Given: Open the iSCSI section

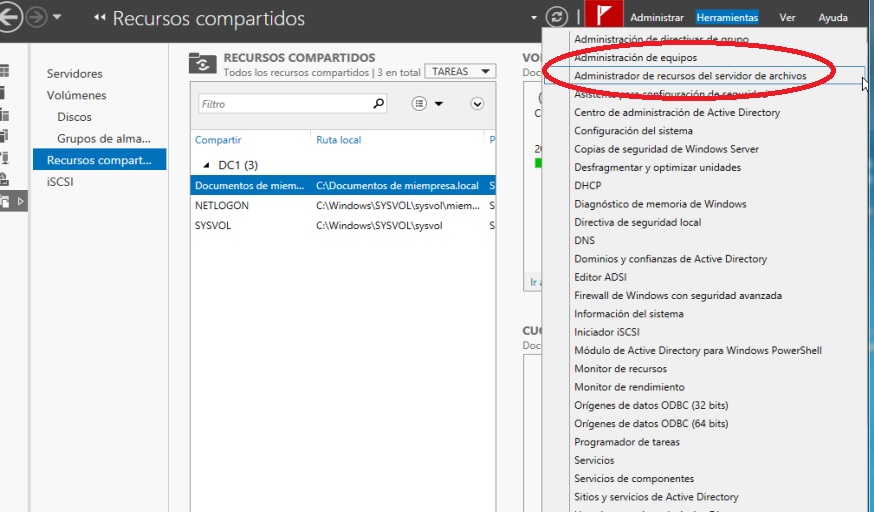Looking at the screenshot, I should [60, 182].
